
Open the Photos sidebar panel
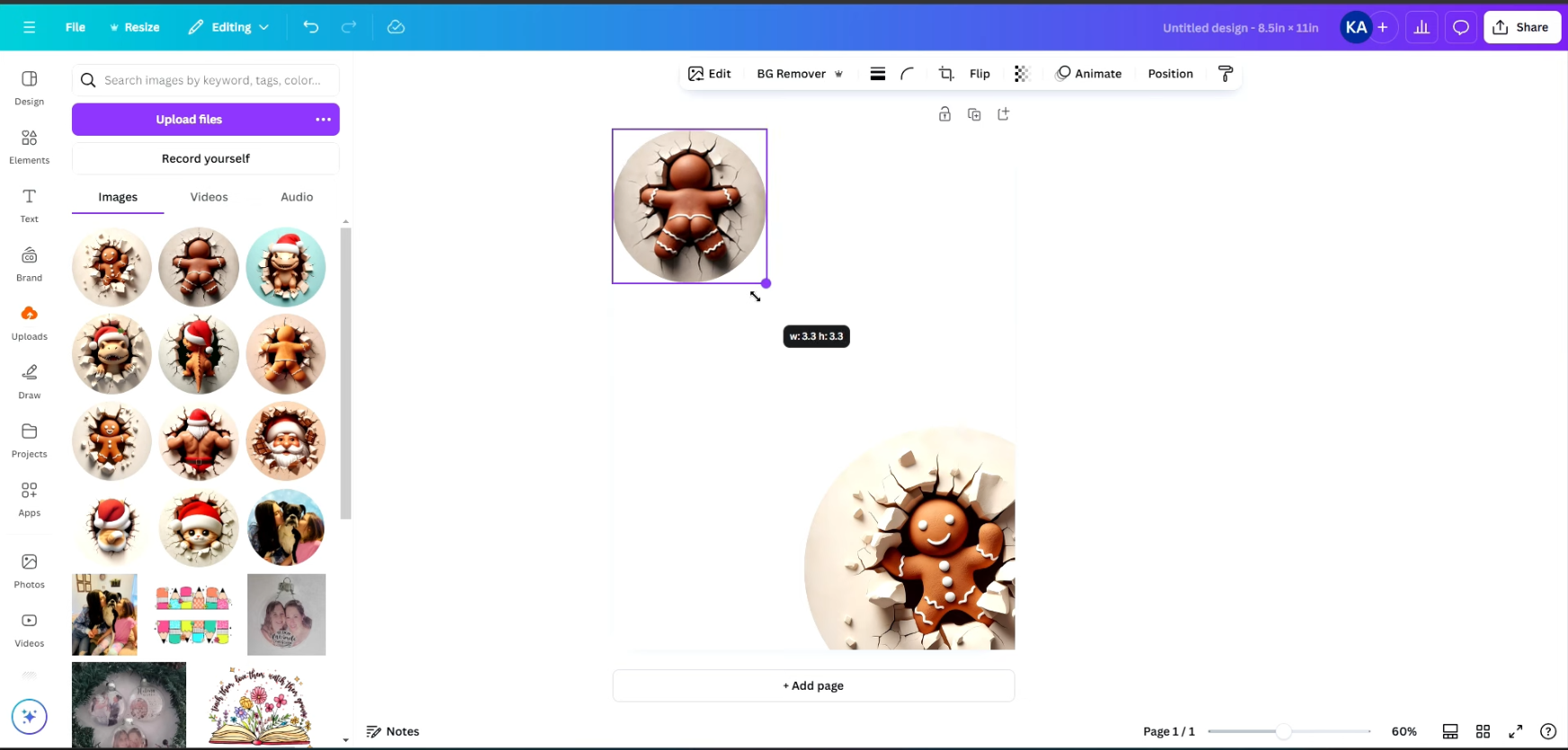[30, 571]
